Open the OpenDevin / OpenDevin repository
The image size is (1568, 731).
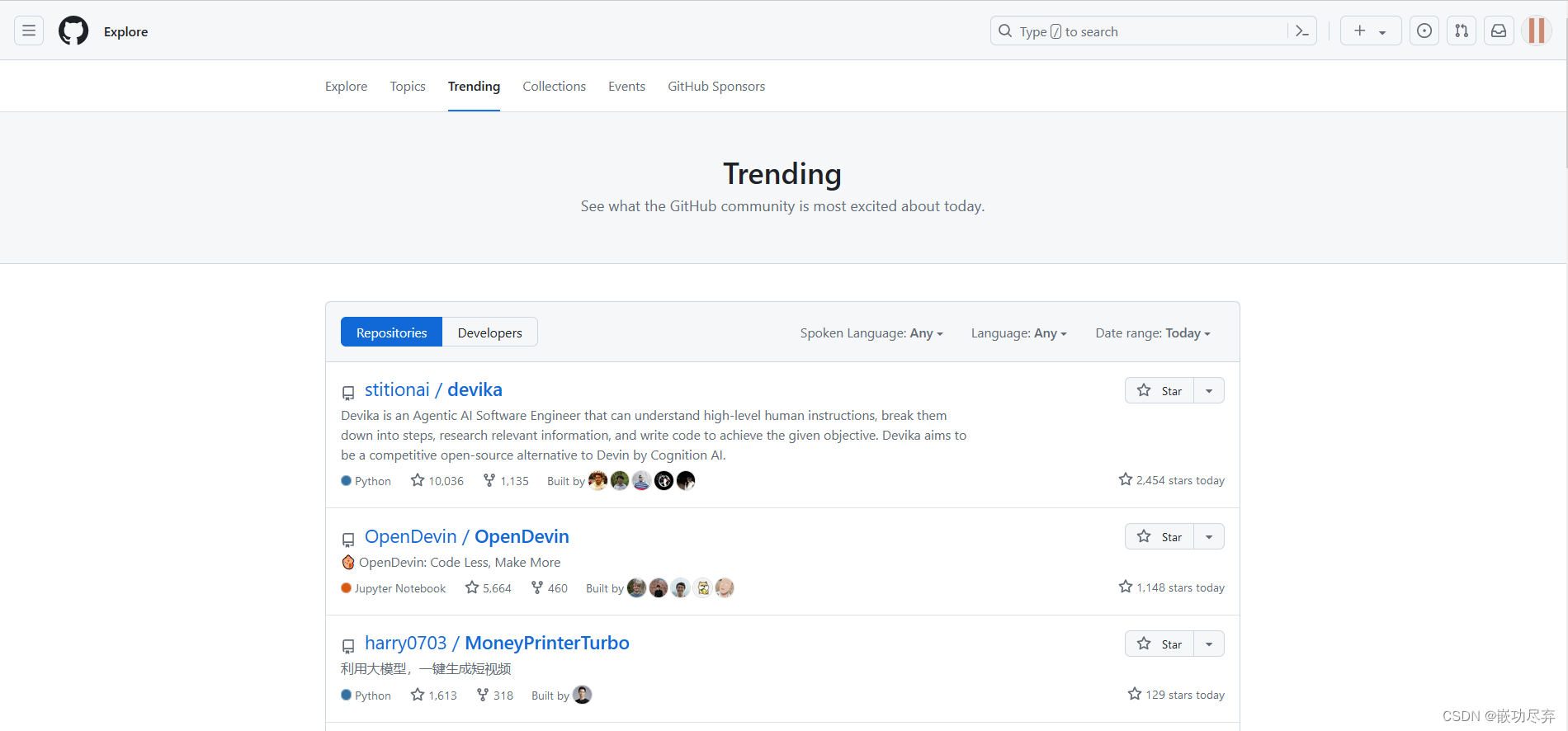click(x=467, y=536)
